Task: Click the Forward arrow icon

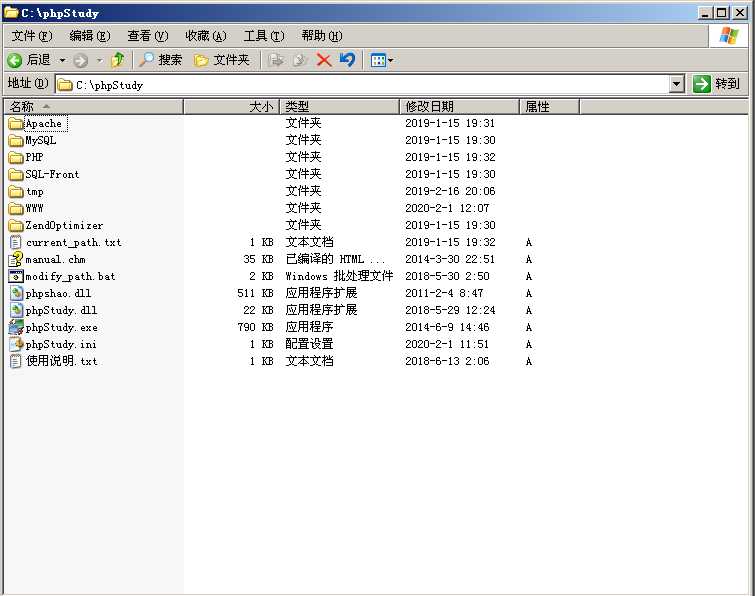Action: [80, 60]
